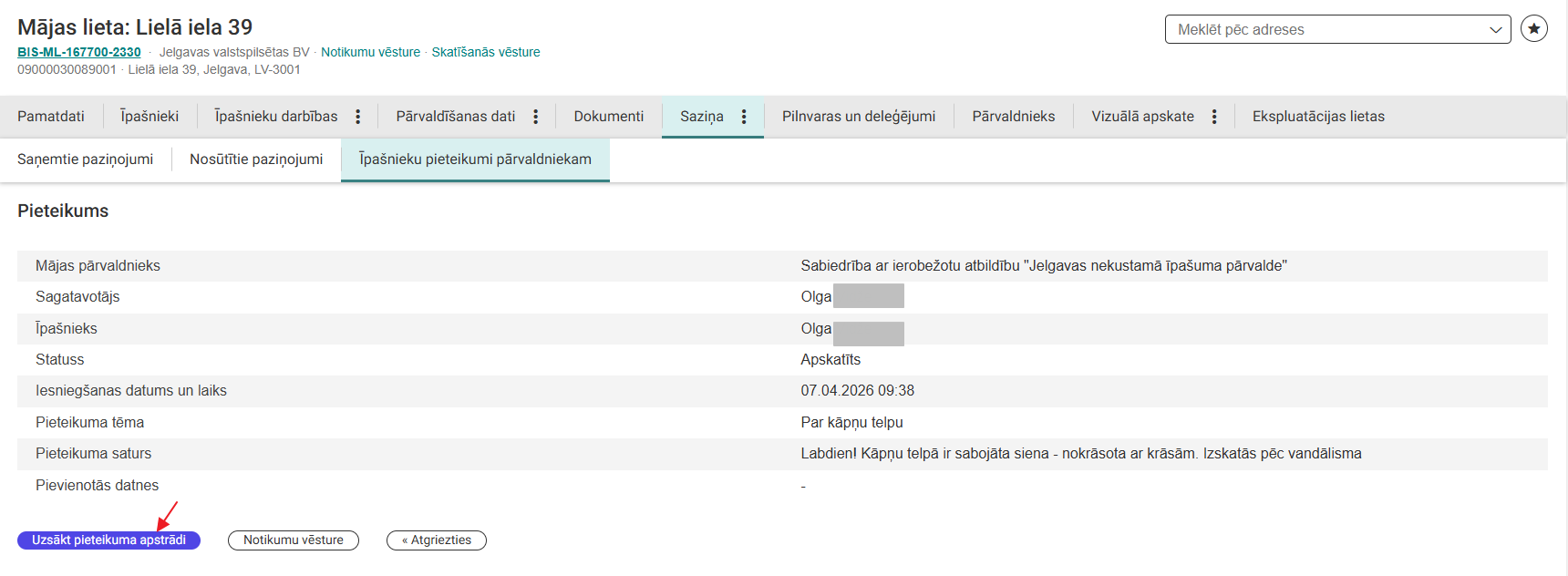
Task: Switch to the Īpašnieki tab
Action: click(x=150, y=117)
